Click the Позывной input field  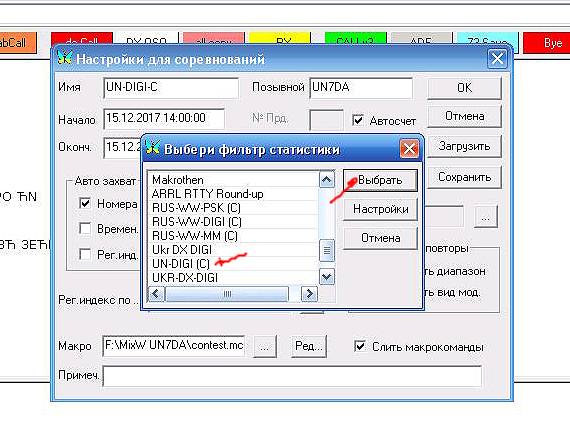coord(361,88)
